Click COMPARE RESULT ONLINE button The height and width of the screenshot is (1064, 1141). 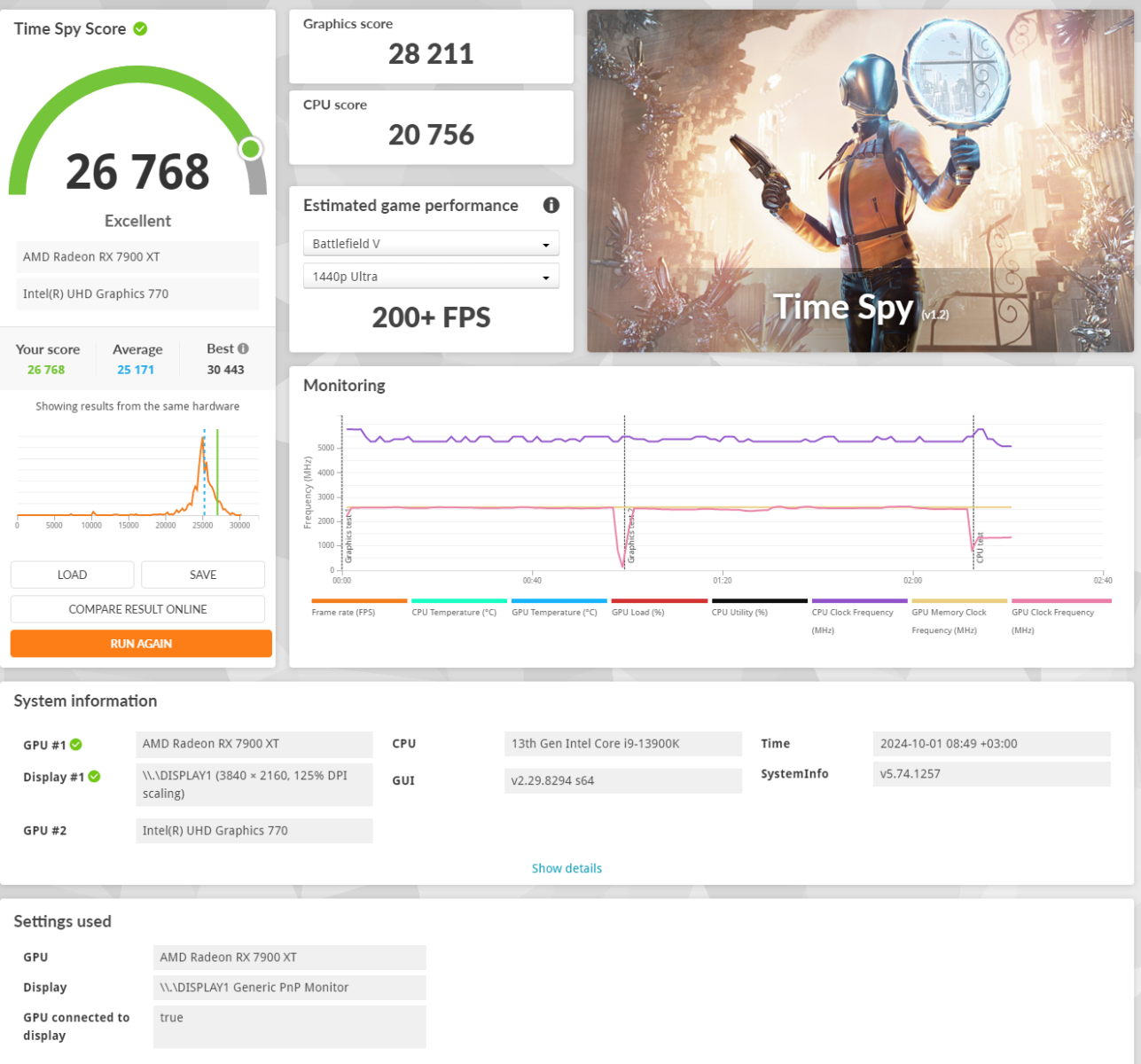[x=137, y=609]
